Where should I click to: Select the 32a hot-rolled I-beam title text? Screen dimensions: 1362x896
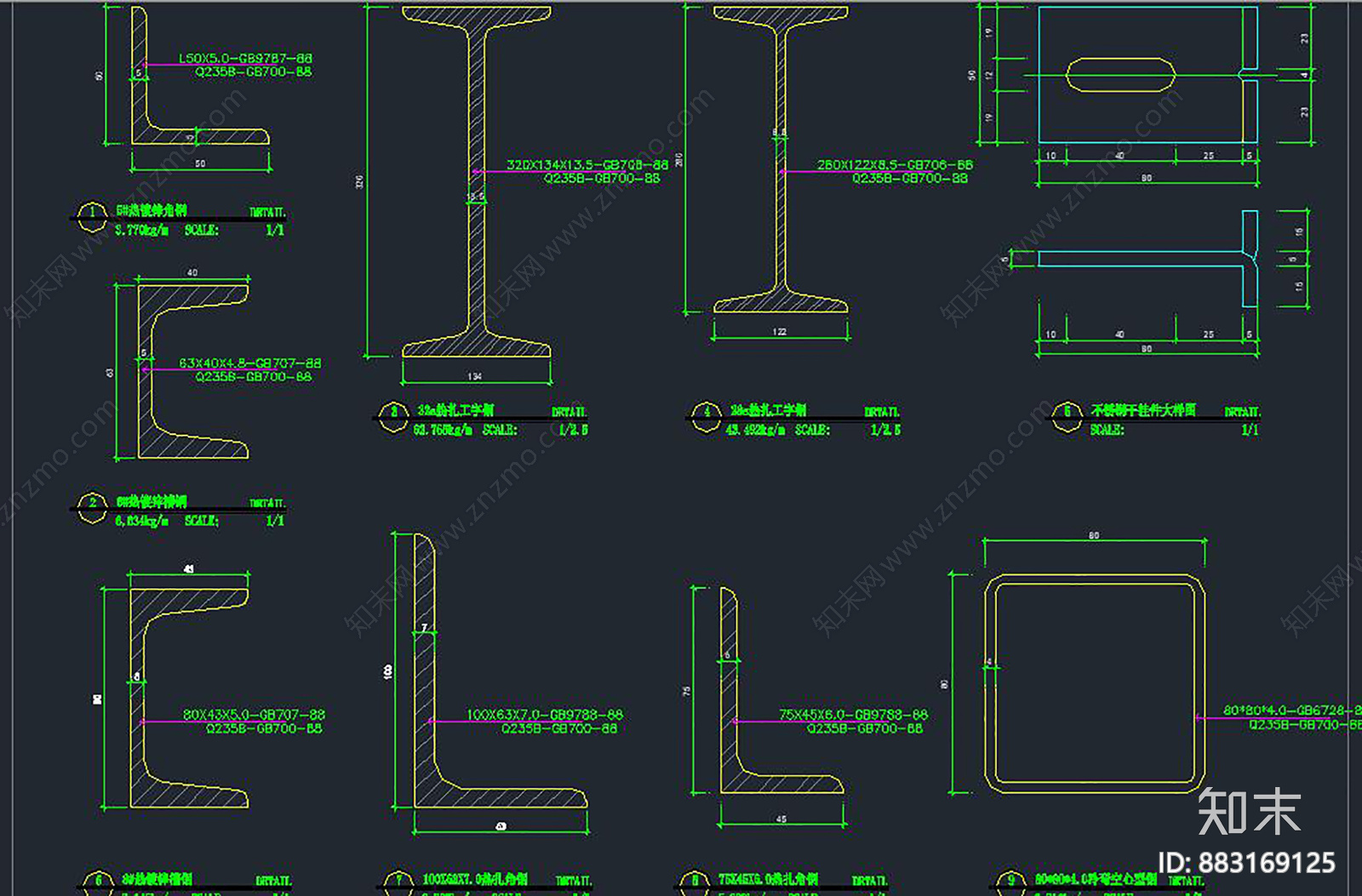click(455, 410)
